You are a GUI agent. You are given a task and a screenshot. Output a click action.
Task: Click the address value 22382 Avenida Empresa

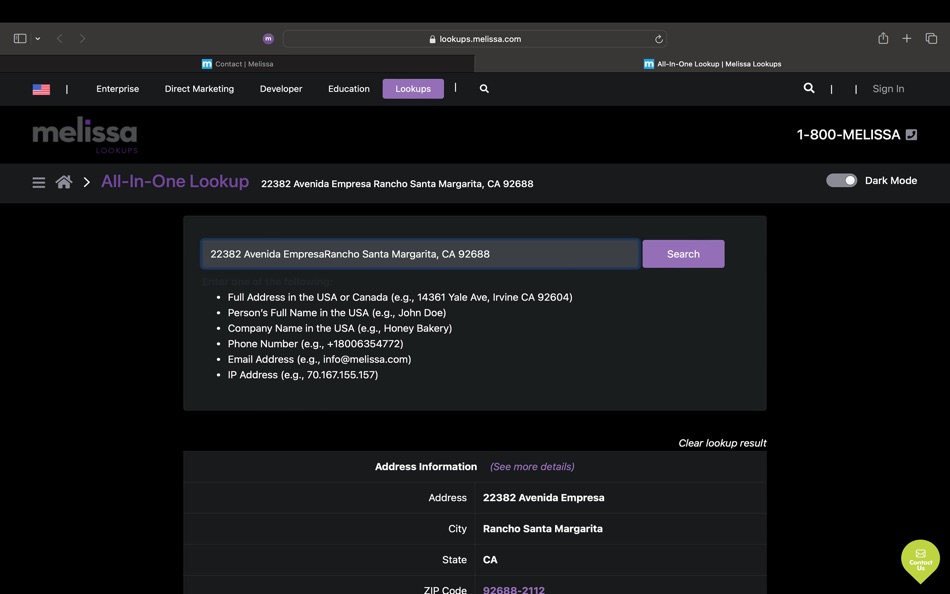(x=543, y=498)
